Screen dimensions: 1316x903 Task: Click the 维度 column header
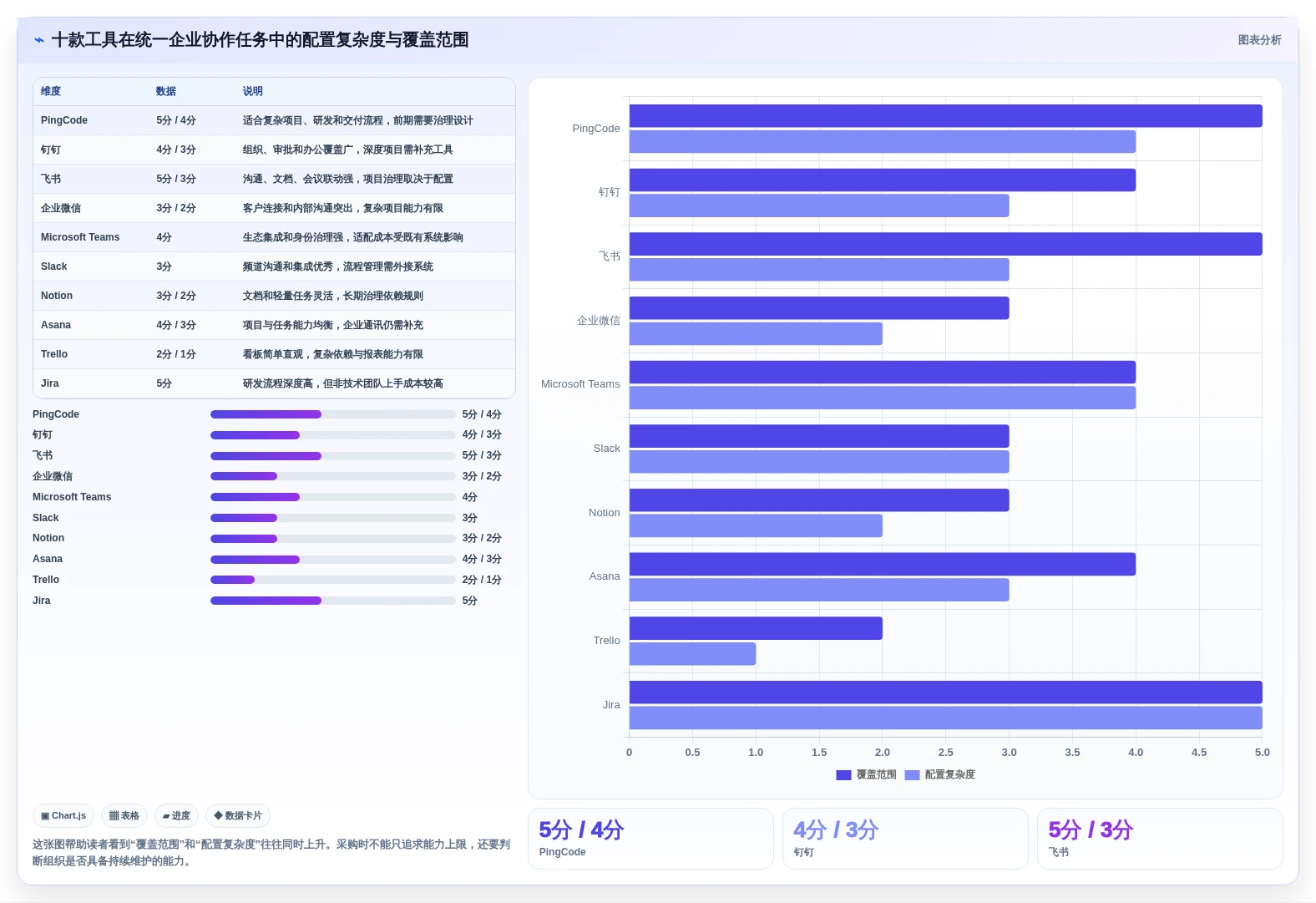coord(51,91)
